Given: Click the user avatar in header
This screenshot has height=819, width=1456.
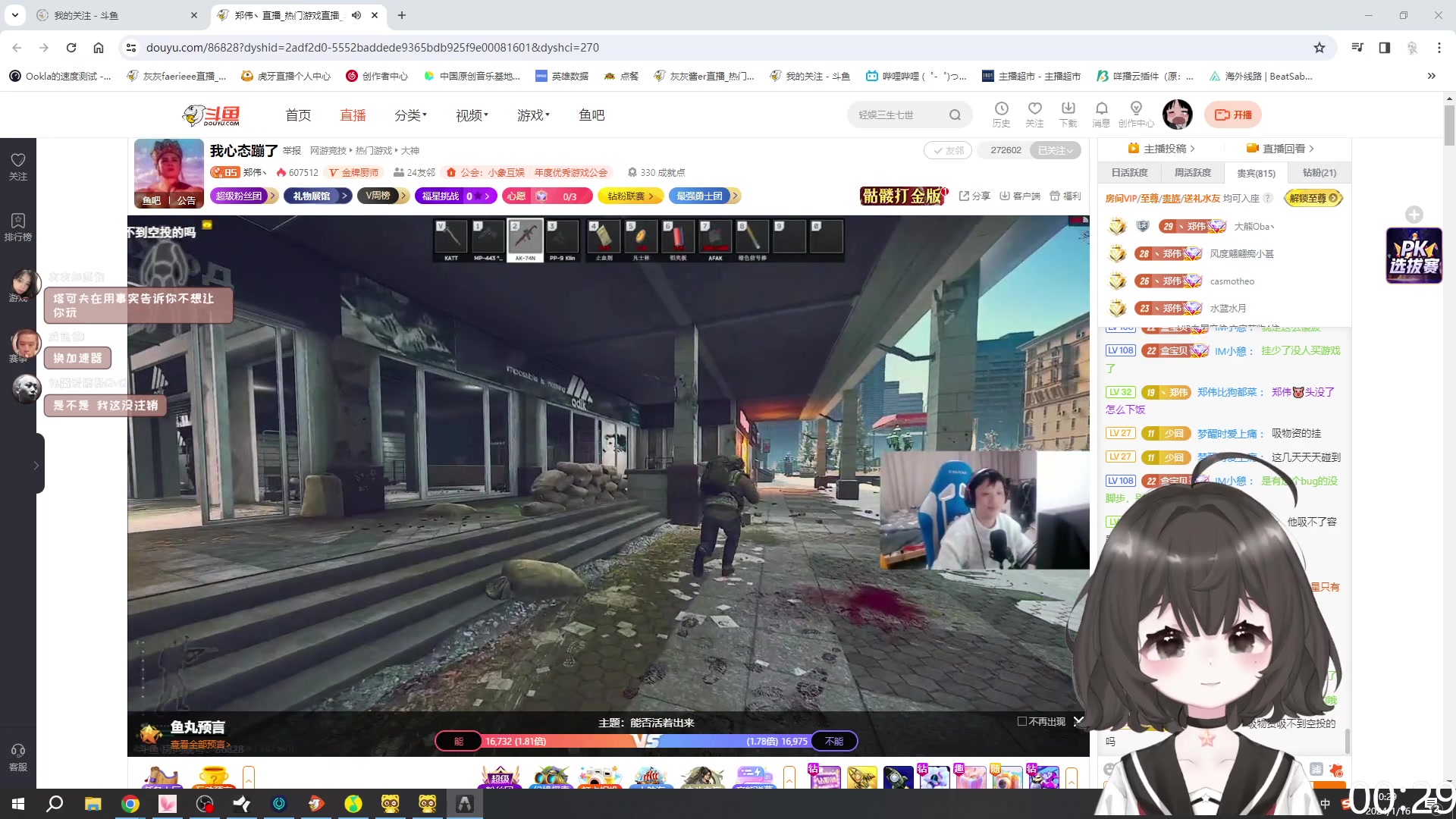Looking at the screenshot, I should [1177, 115].
